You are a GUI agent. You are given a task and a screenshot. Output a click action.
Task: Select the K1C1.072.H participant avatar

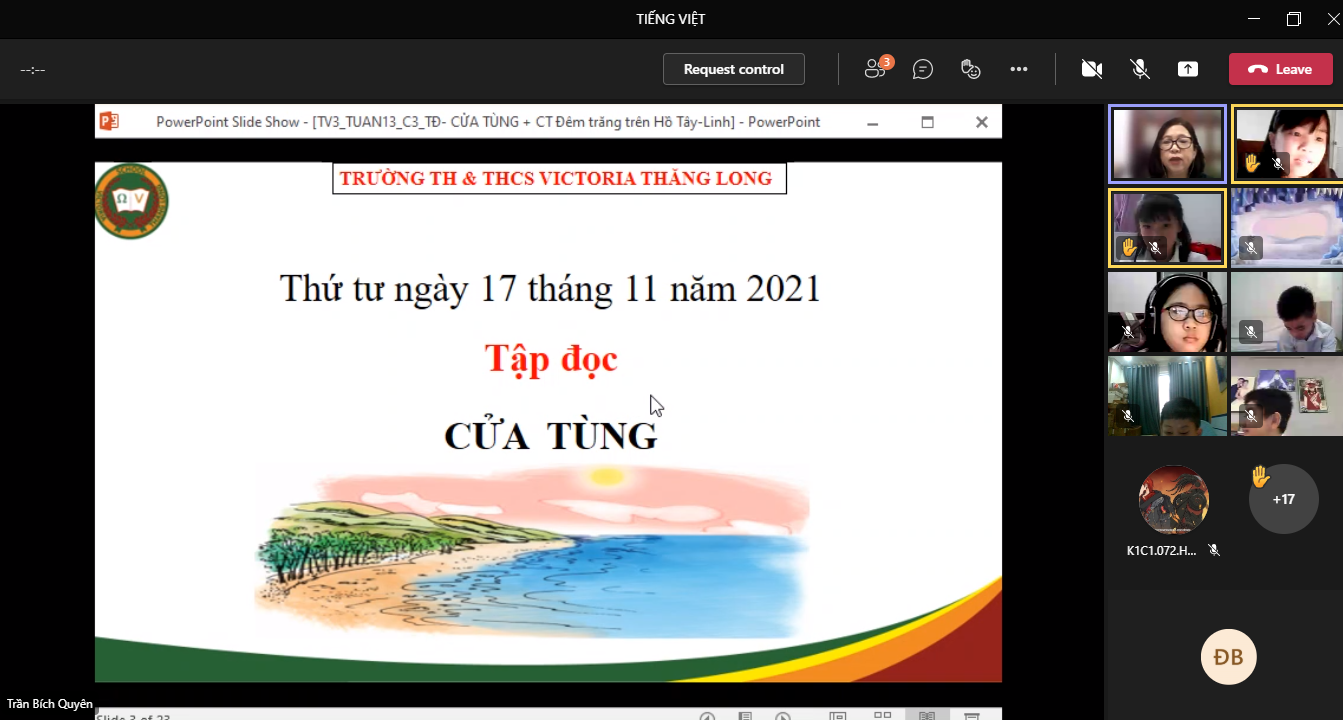(1174, 500)
